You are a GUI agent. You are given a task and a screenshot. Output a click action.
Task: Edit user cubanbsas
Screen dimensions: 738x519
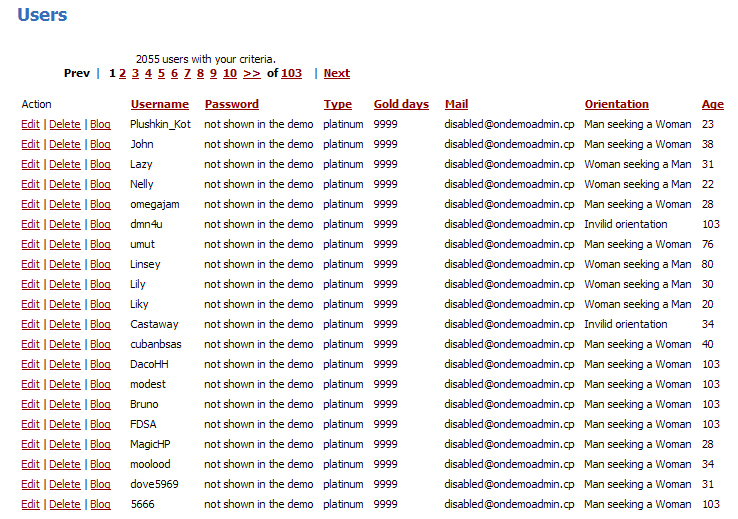click(x=30, y=344)
